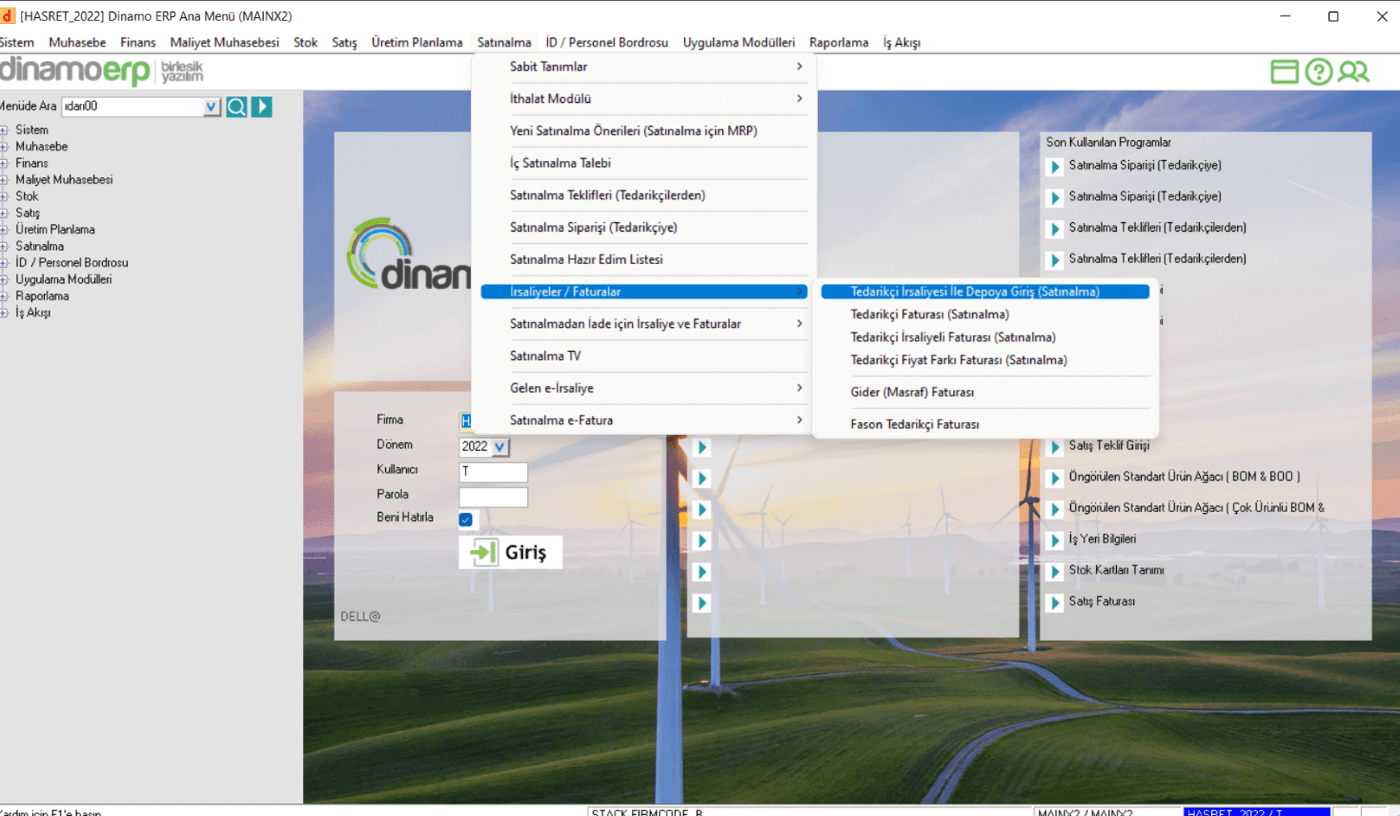Image resolution: width=1400 pixels, height=816 pixels.
Task: Open the Menüde Ara dropdown arrow
Action: tap(211, 107)
